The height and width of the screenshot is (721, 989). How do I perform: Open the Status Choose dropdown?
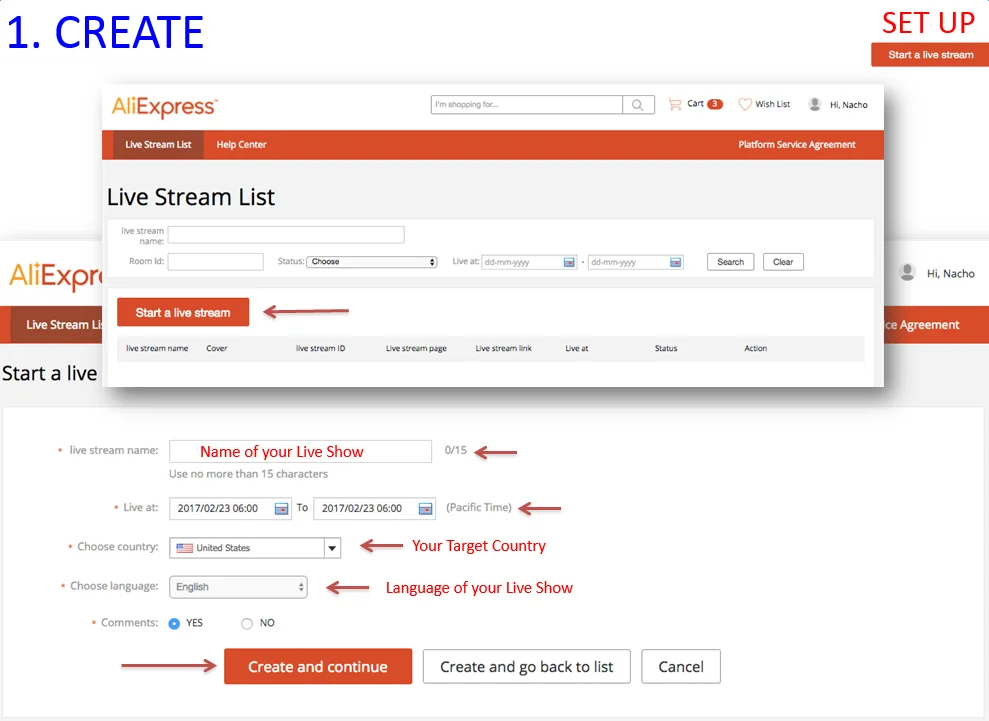[372, 262]
